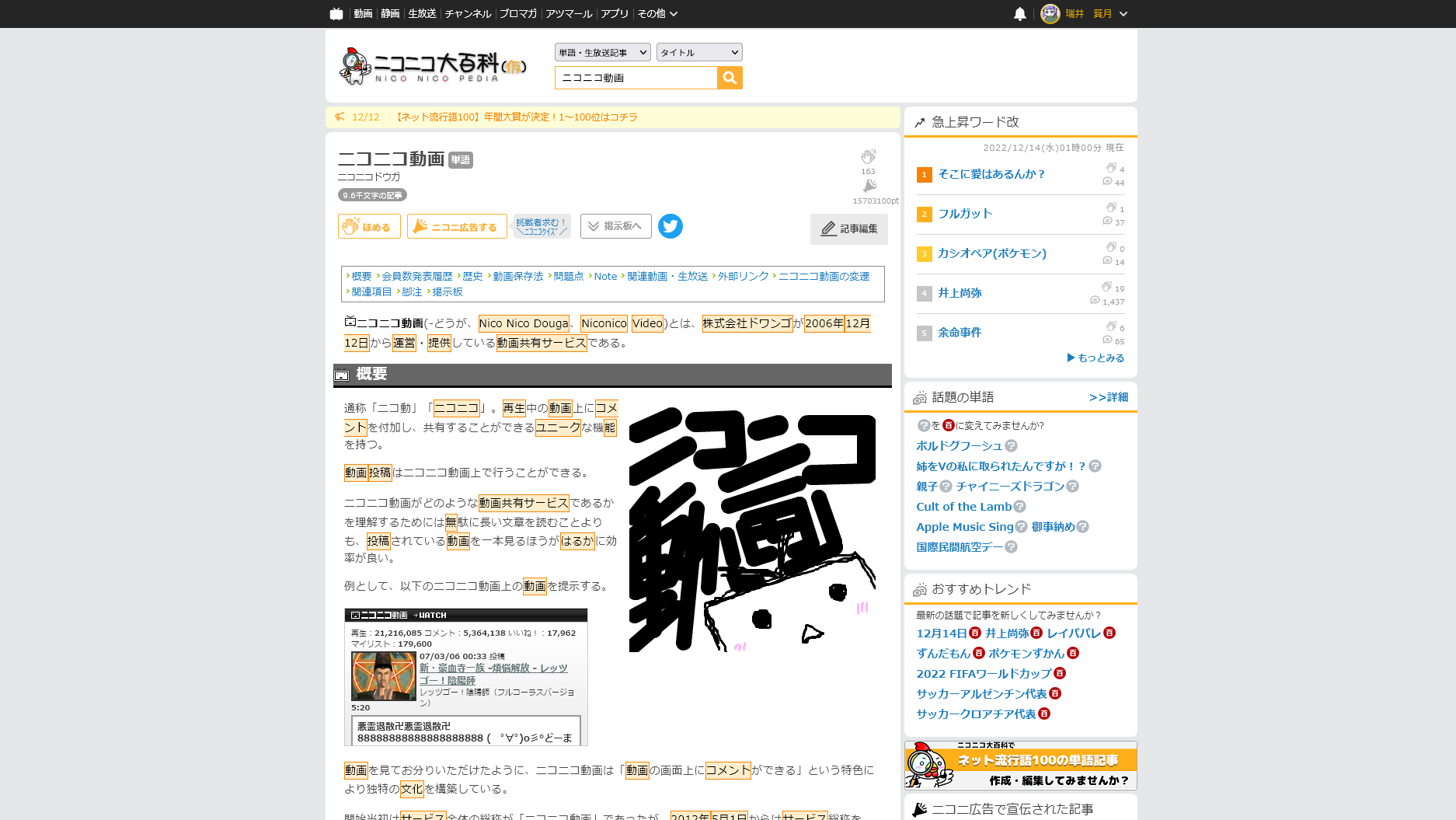Viewport: 1456px width, 820px height.
Task: Click the Niconico TV home icon
Action: (x=336, y=14)
